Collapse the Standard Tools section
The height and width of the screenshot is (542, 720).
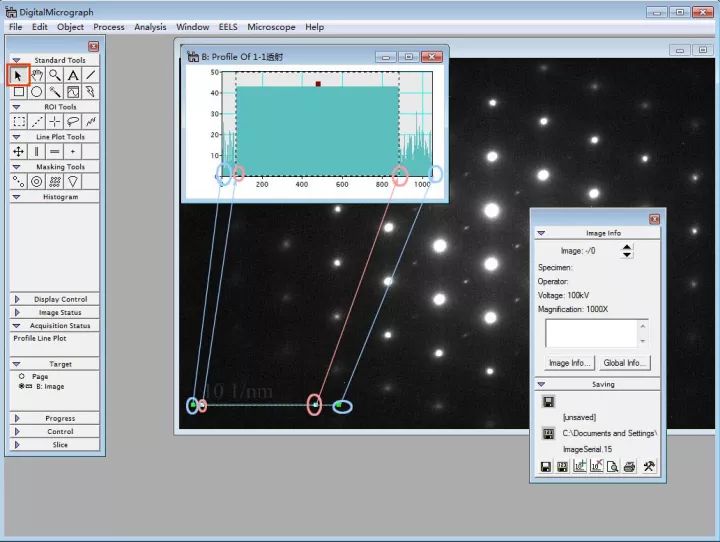pos(17,60)
